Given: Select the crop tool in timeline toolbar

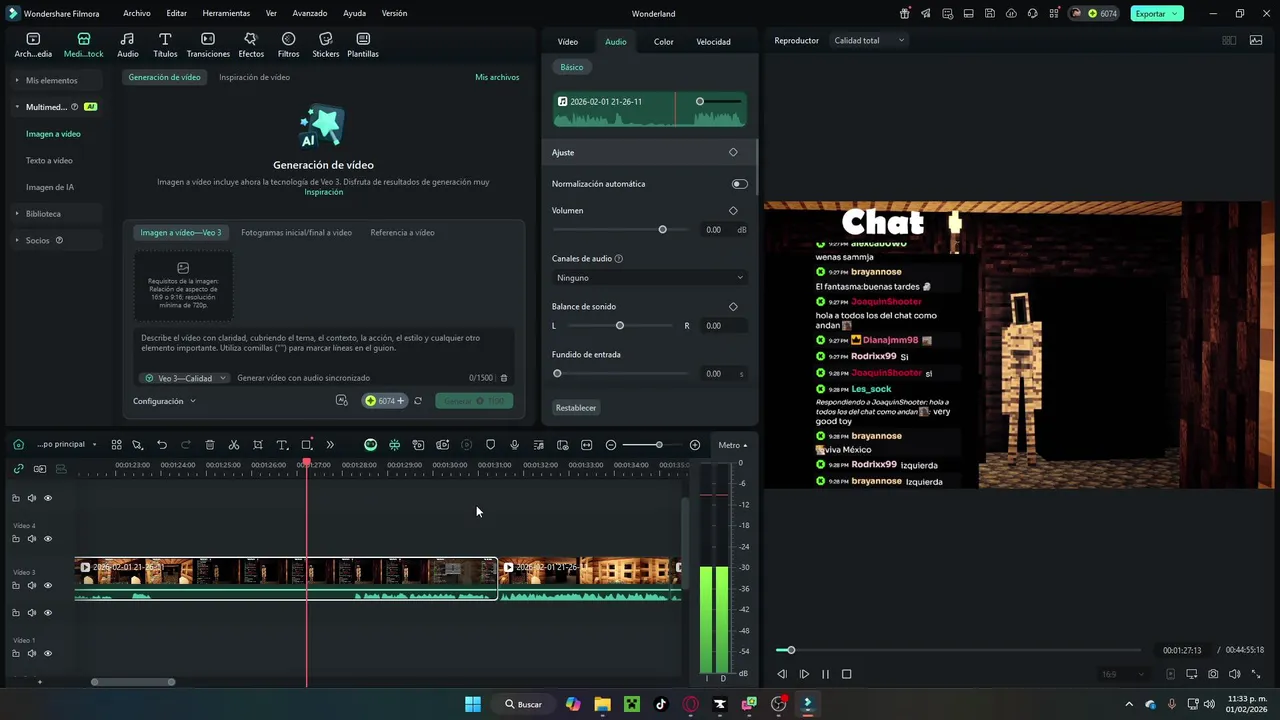Looking at the screenshot, I should (x=258, y=445).
